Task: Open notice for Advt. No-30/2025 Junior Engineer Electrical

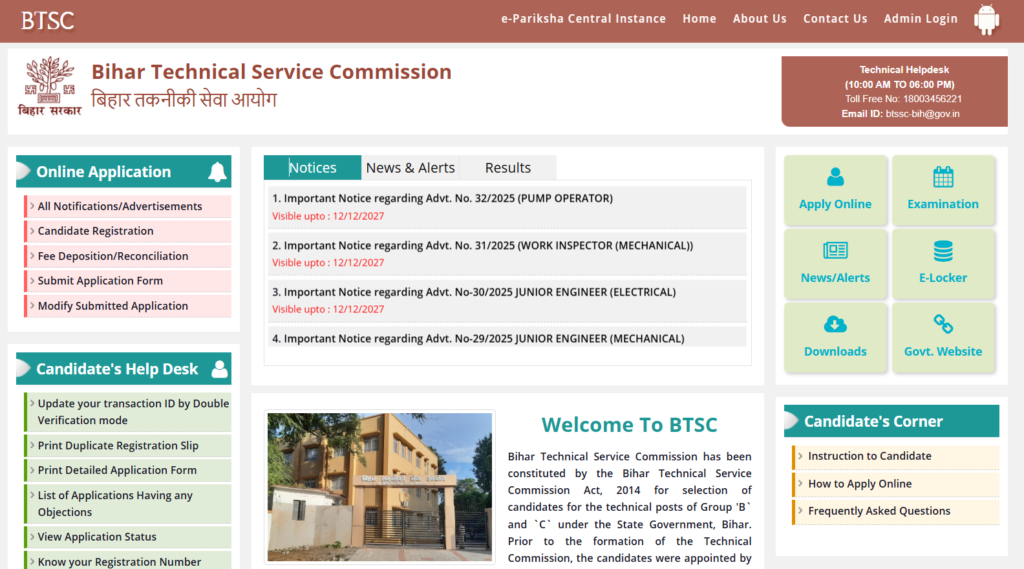Action: click(474, 292)
